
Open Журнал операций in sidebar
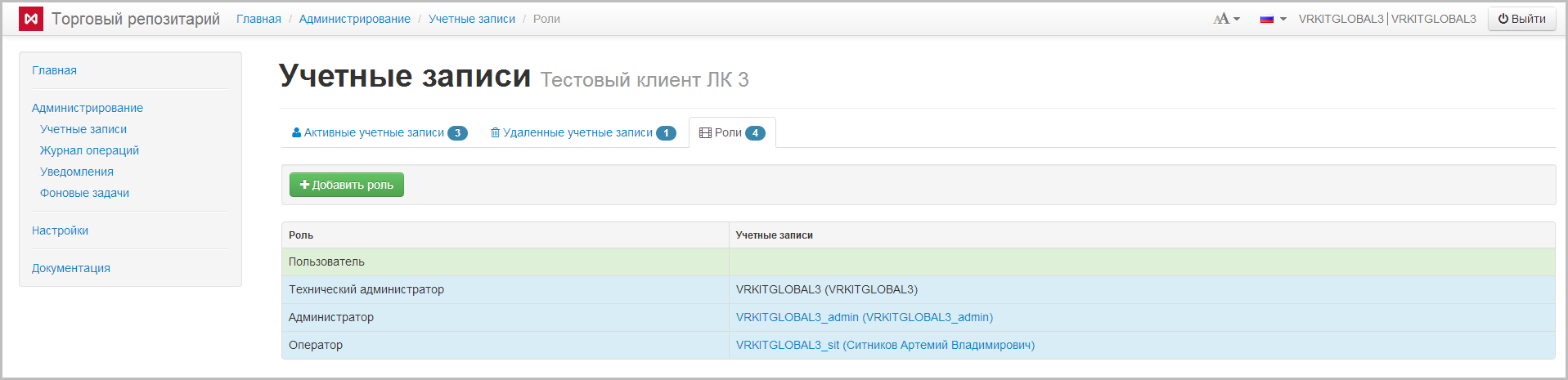89,150
